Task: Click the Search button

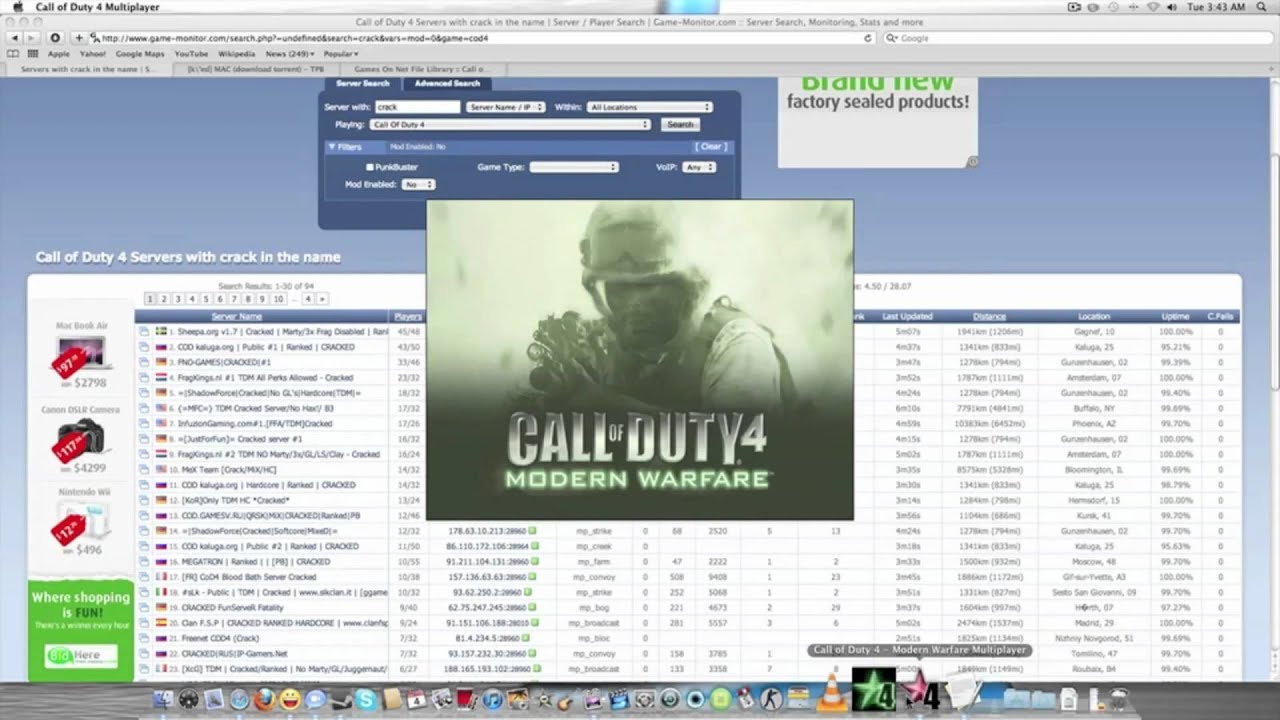Action: [x=680, y=125]
